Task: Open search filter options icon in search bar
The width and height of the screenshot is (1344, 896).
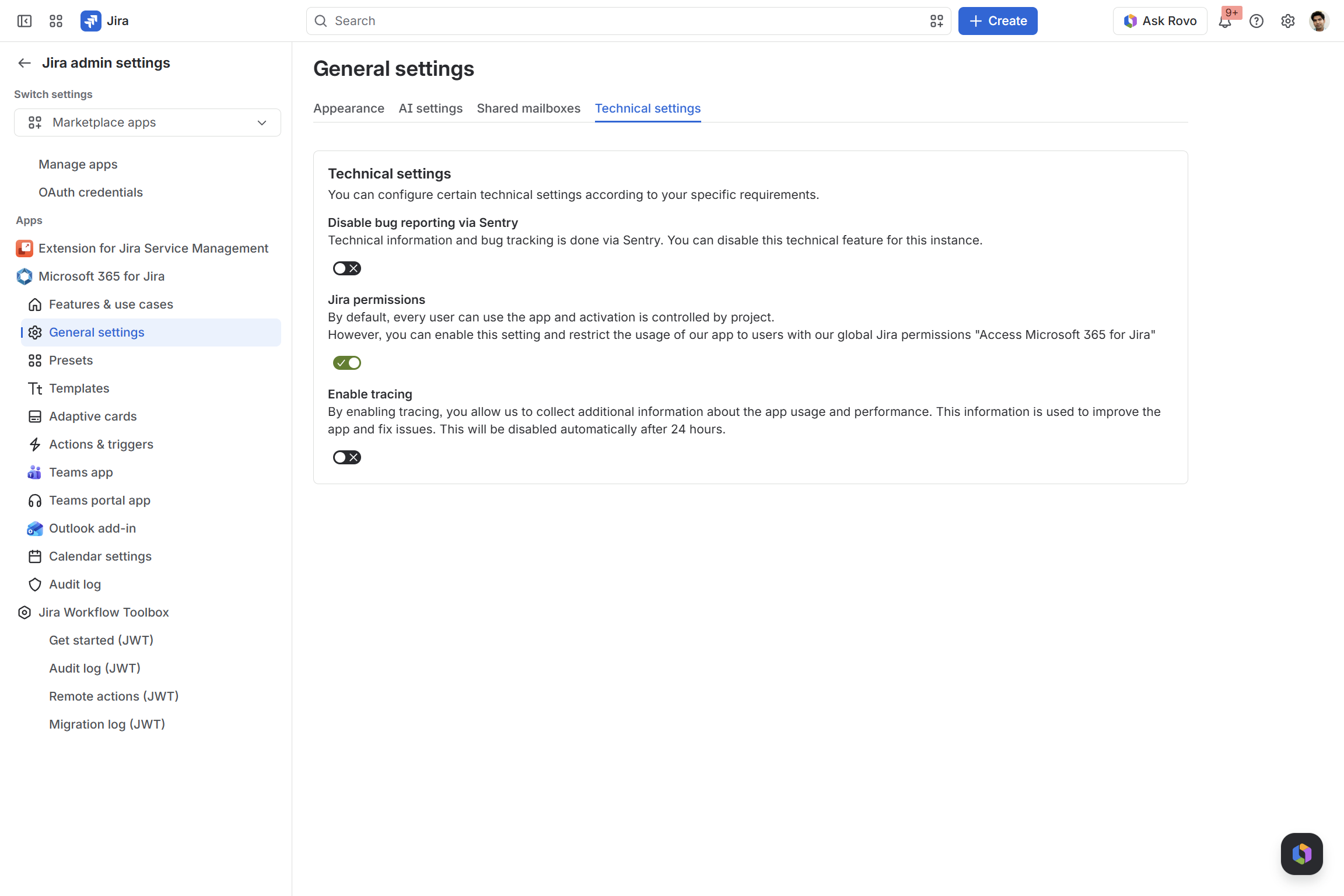Action: click(x=937, y=21)
